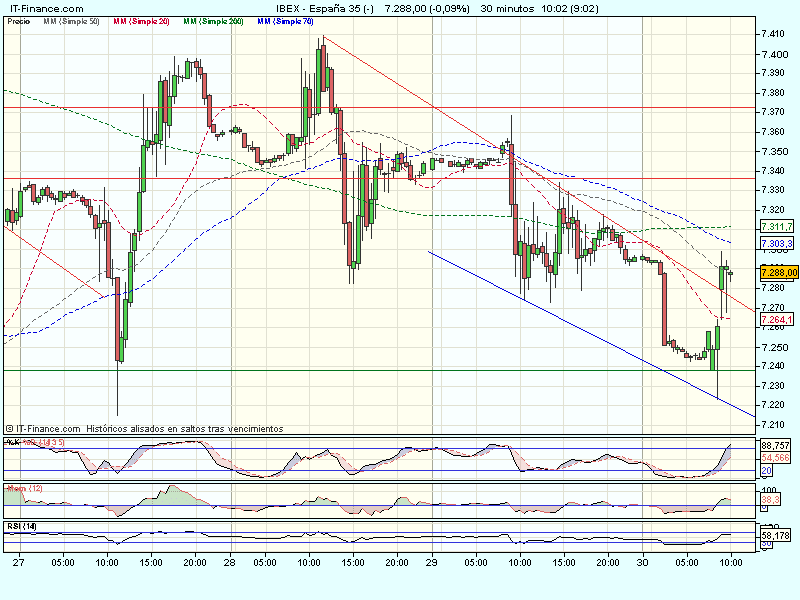Click the 7.360 price axis label
The image size is (800, 600).
click(772, 132)
